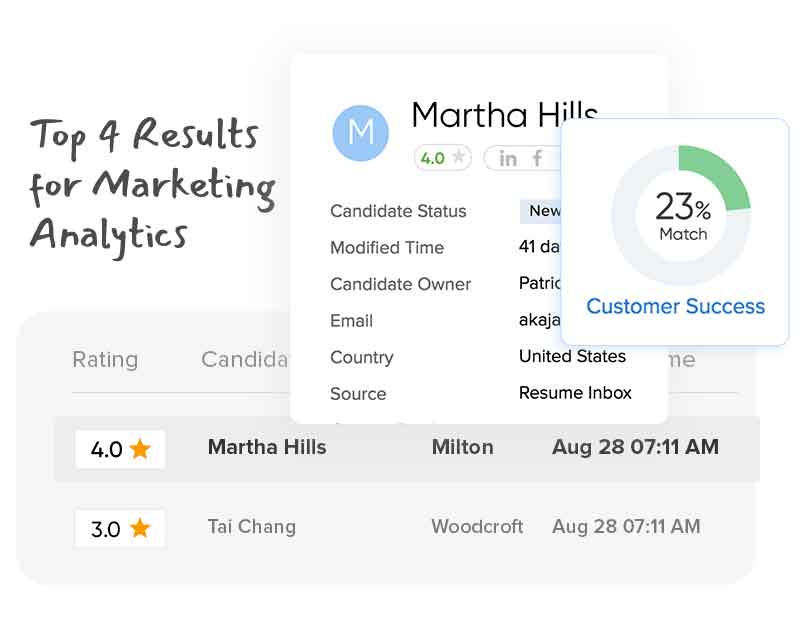Select the Woodcroft city cell
The height and width of the screenshot is (620, 800).
477,527
